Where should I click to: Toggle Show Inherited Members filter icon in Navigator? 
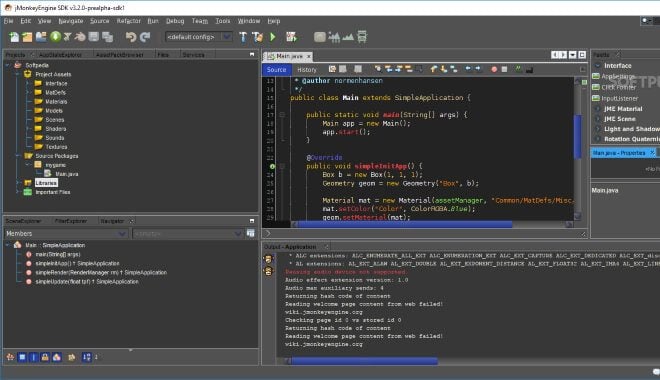pyautogui.click(x=10, y=357)
